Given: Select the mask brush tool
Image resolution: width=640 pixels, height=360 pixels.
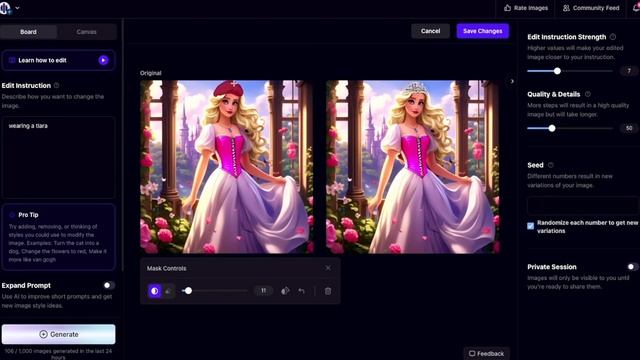Looking at the screenshot, I should click(155, 291).
